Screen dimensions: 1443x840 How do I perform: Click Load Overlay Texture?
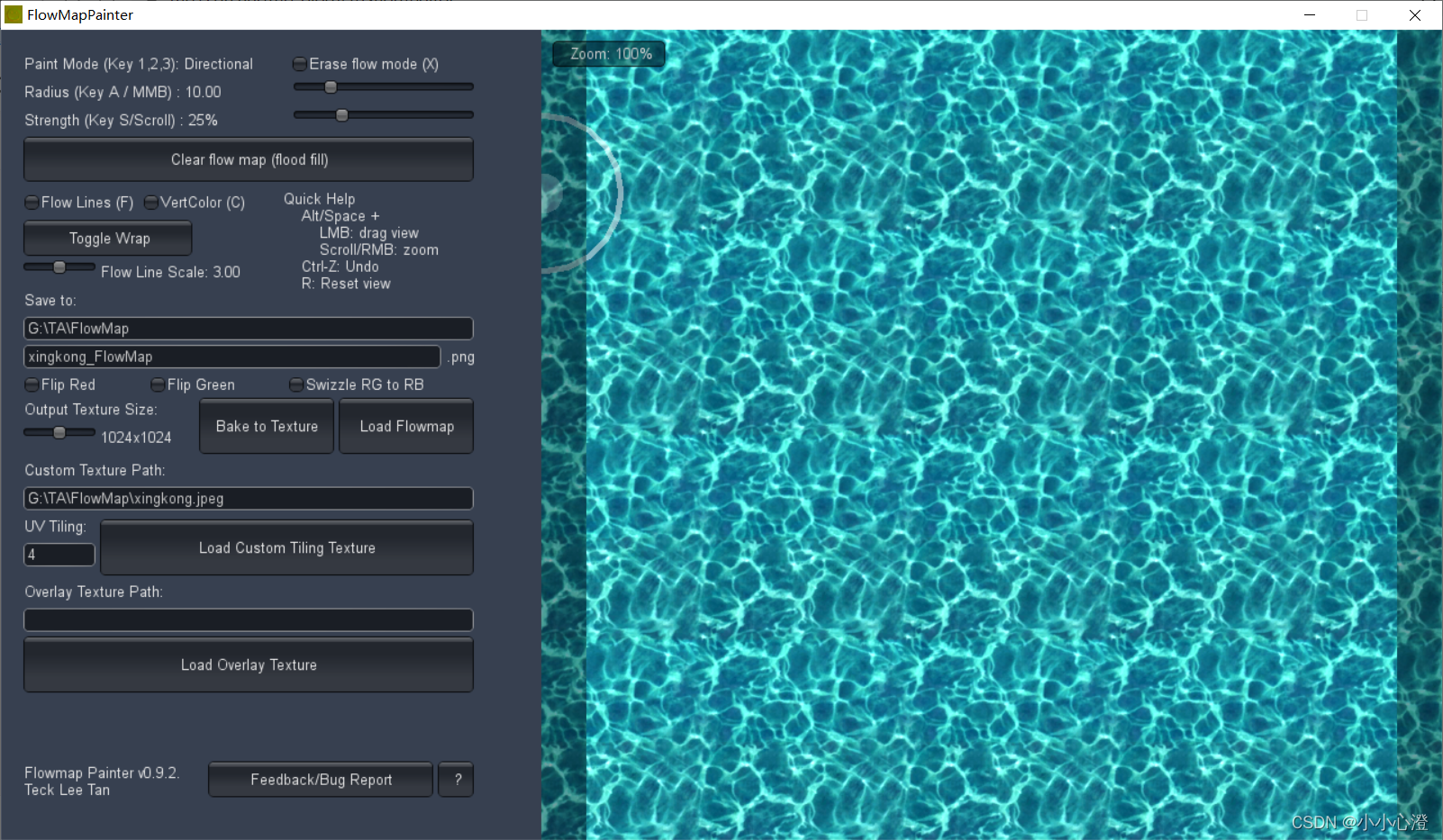coord(249,664)
